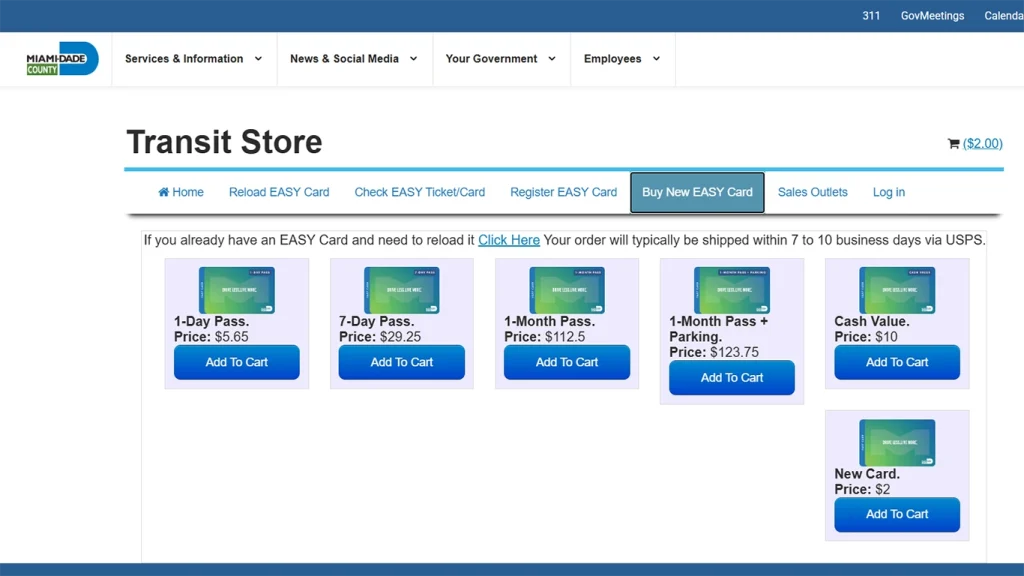
Task: Click the New Card card image
Action: tap(897, 443)
